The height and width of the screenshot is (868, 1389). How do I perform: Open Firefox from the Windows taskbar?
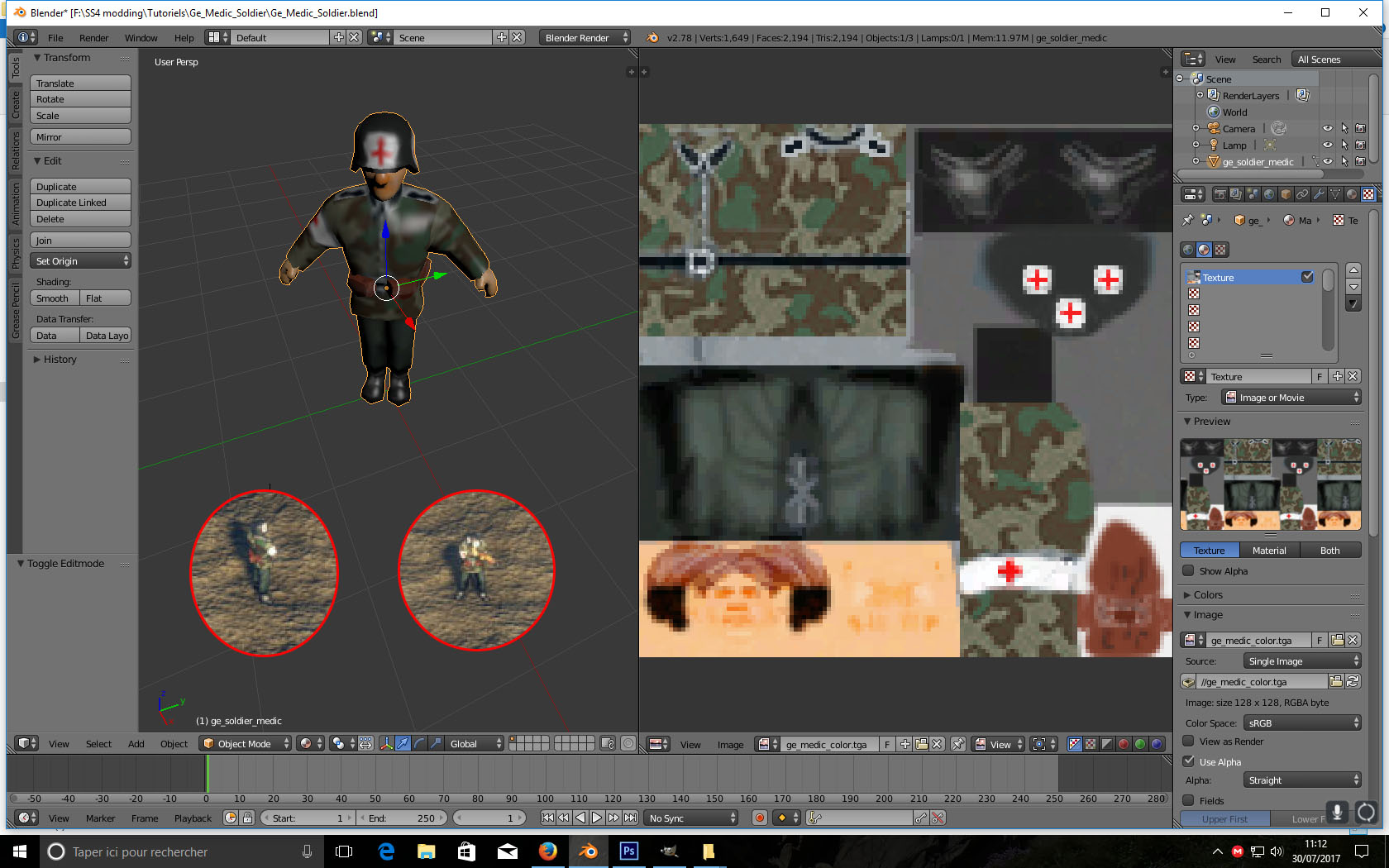(547, 851)
